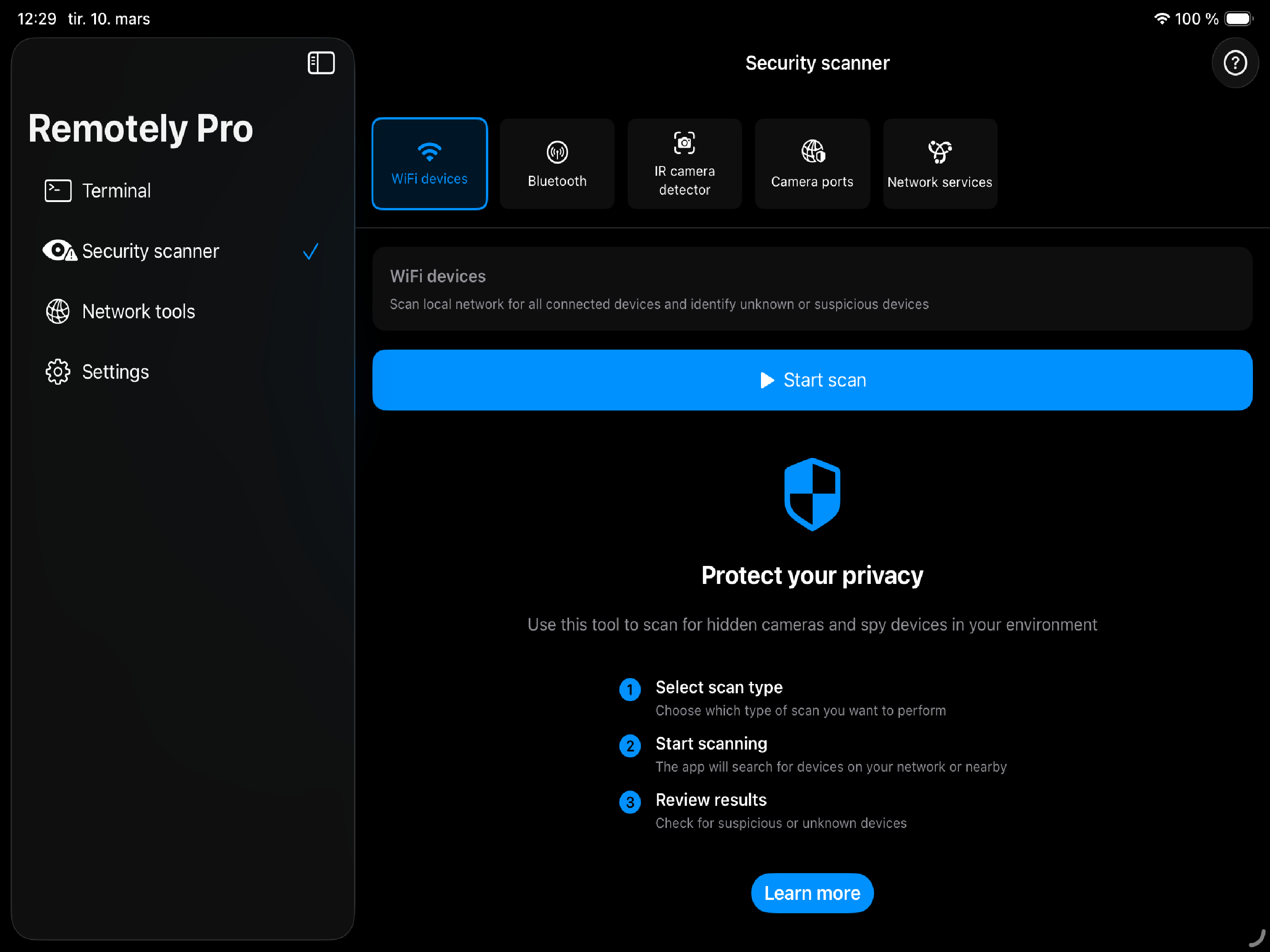
Task: Toggle the sidebar panel icon
Action: pyautogui.click(x=321, y=63)
